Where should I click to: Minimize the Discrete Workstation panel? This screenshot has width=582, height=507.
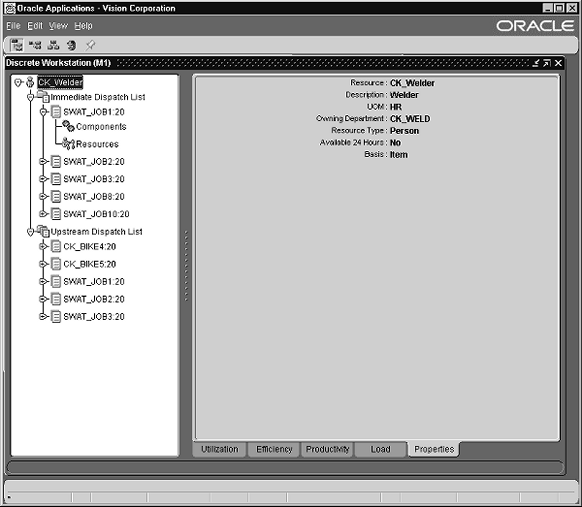click(536, 63)
